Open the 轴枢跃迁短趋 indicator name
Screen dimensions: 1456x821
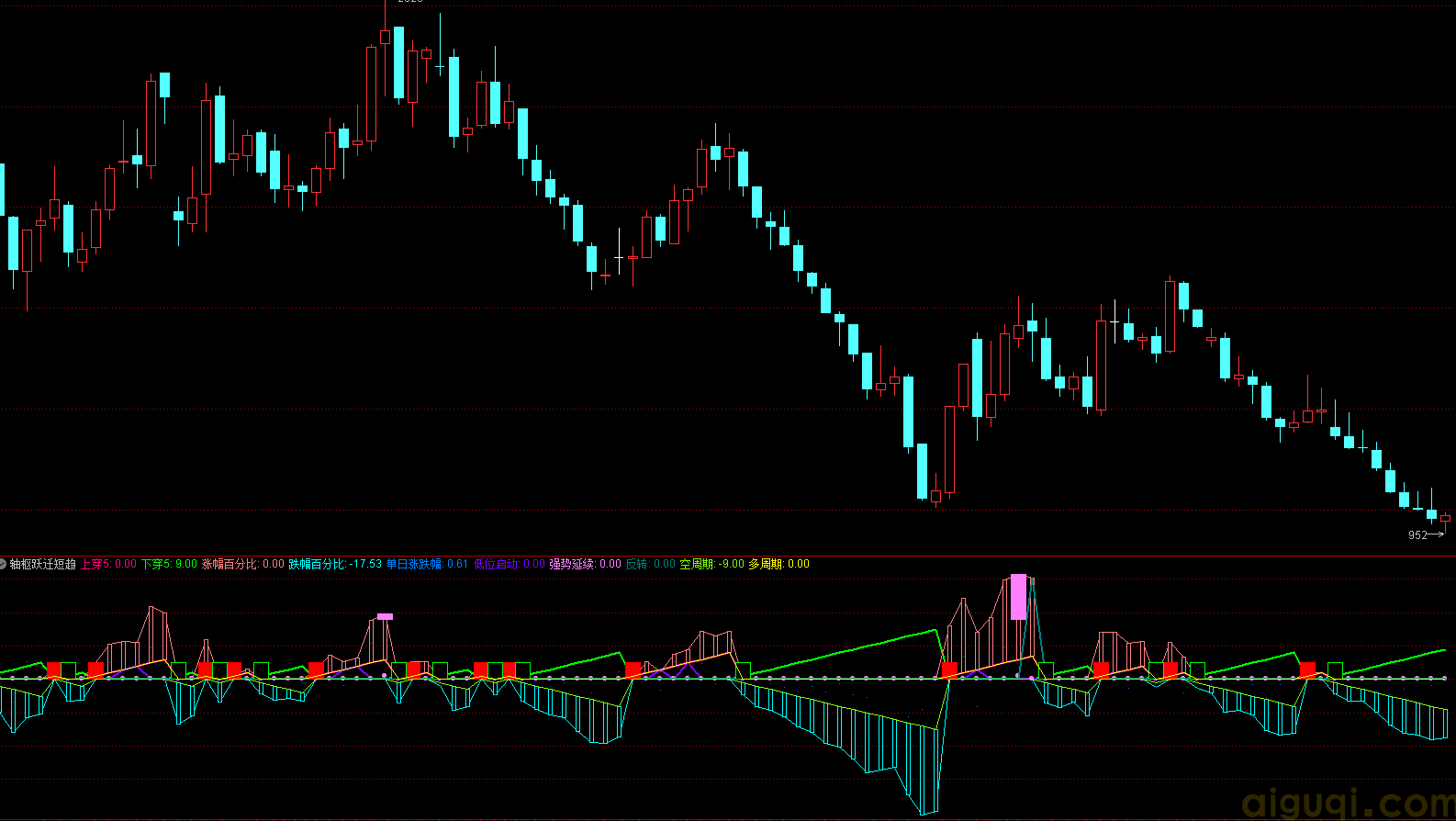click(43, 564)
